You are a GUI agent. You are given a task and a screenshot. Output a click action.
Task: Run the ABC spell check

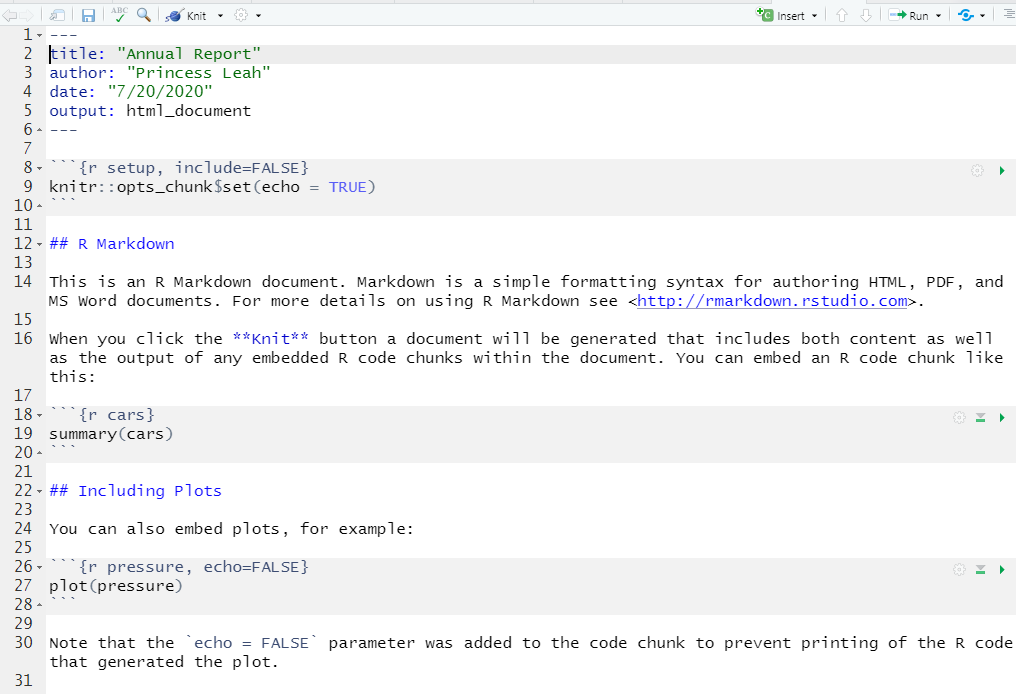119,14
